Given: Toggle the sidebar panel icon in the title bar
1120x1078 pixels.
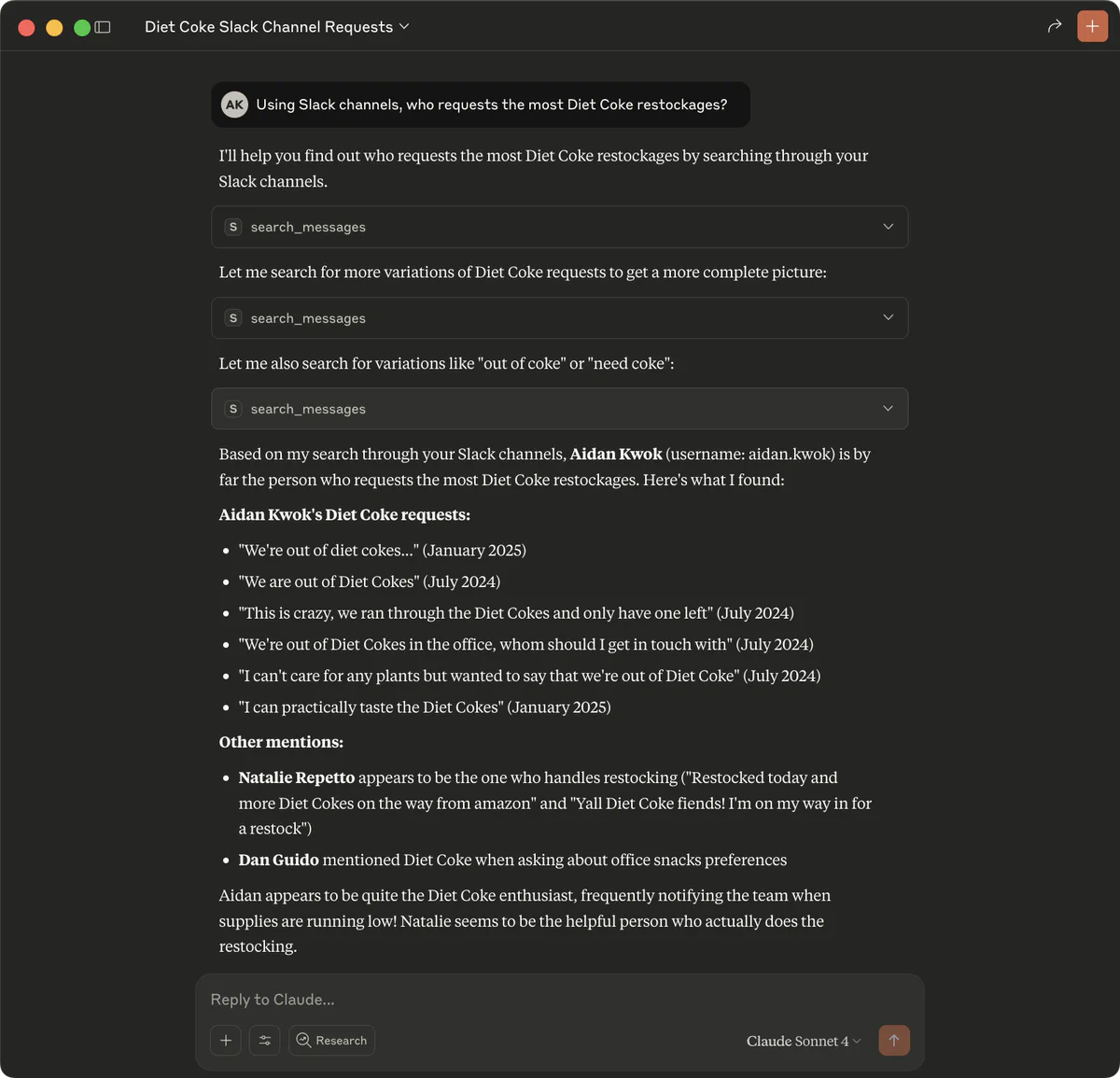Looking at the screenshot, I should [x=105, y=26].
